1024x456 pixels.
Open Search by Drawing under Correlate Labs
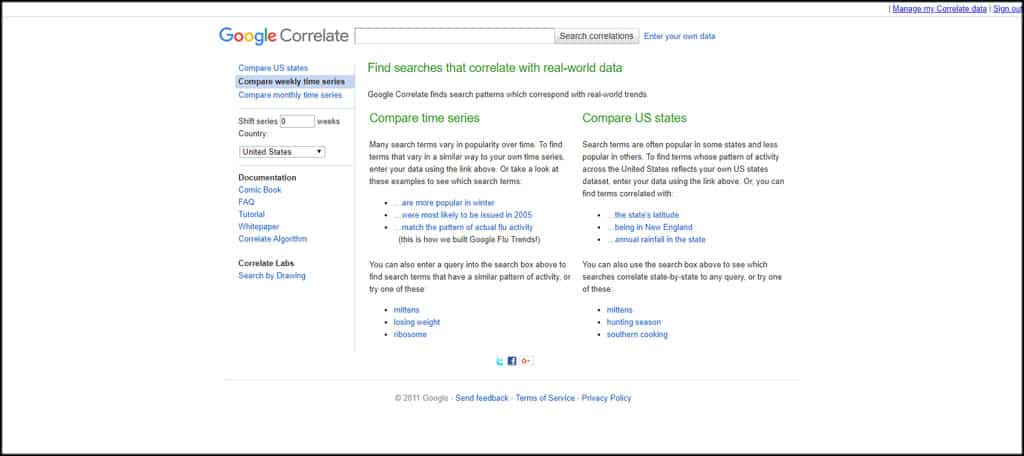(x=272, y=276)
